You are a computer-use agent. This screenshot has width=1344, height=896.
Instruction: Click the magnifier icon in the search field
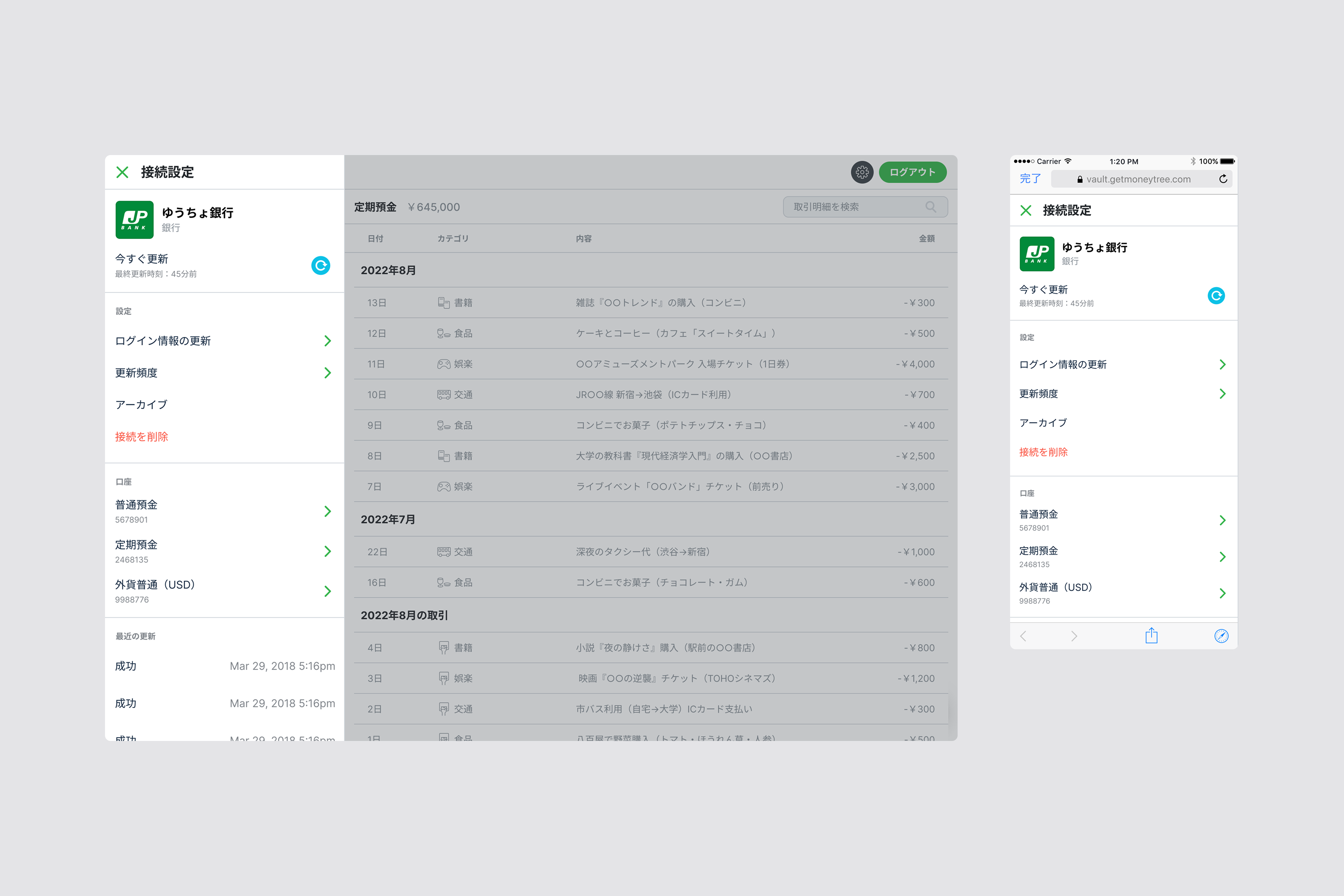click(x=931, y=207)
